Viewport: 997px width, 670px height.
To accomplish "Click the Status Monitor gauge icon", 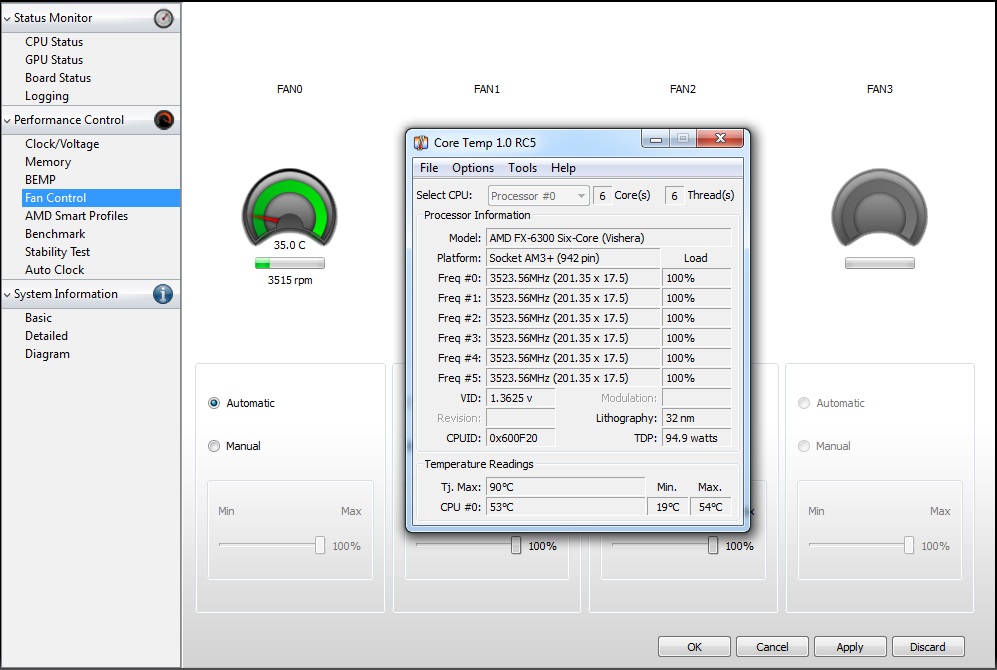I will click(x=163, y=18).
